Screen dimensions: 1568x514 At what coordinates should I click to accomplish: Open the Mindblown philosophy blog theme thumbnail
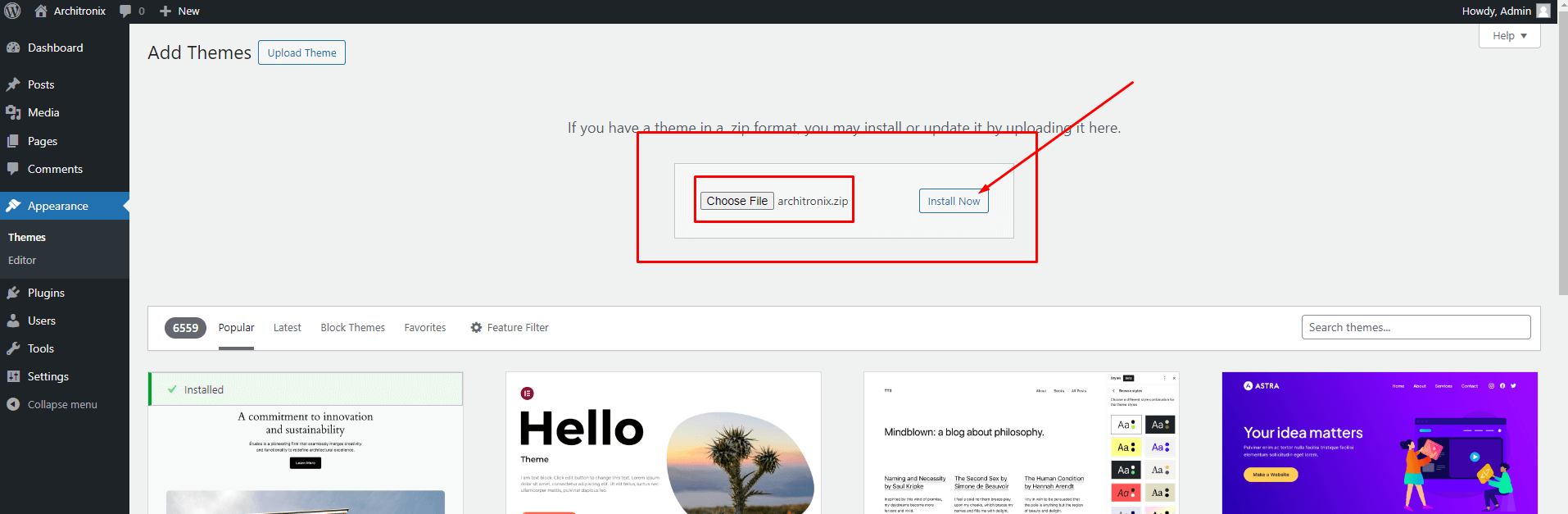[x=1022, y=443]
